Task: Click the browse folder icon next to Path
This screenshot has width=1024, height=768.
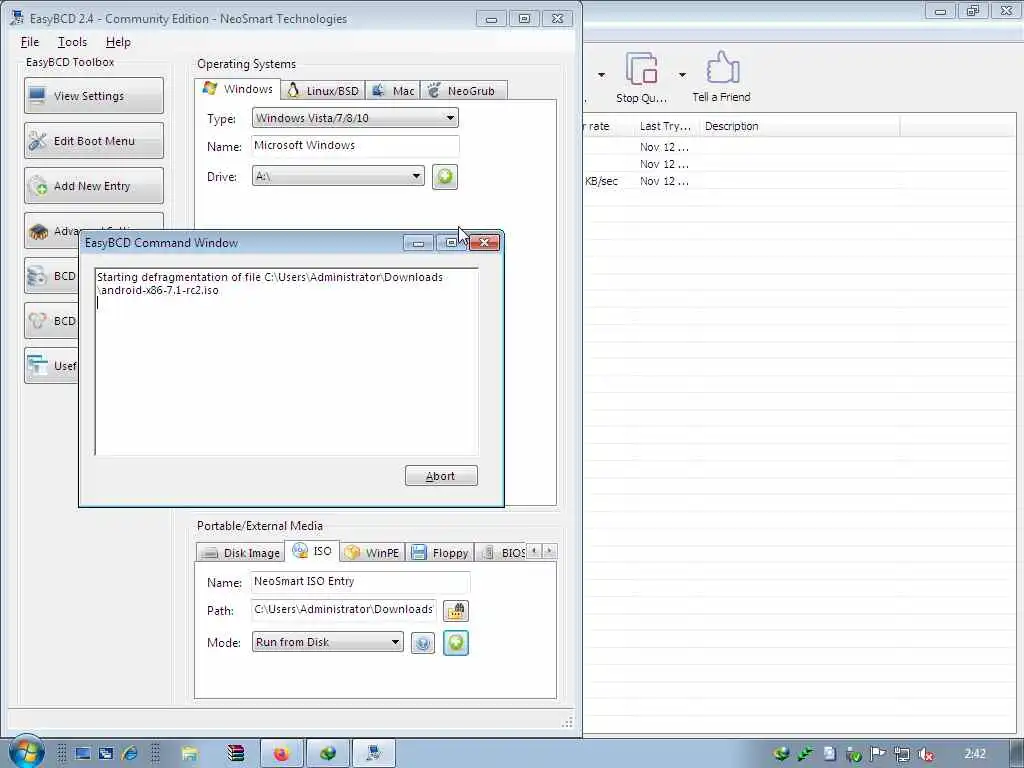Action: tap(456, 611)
